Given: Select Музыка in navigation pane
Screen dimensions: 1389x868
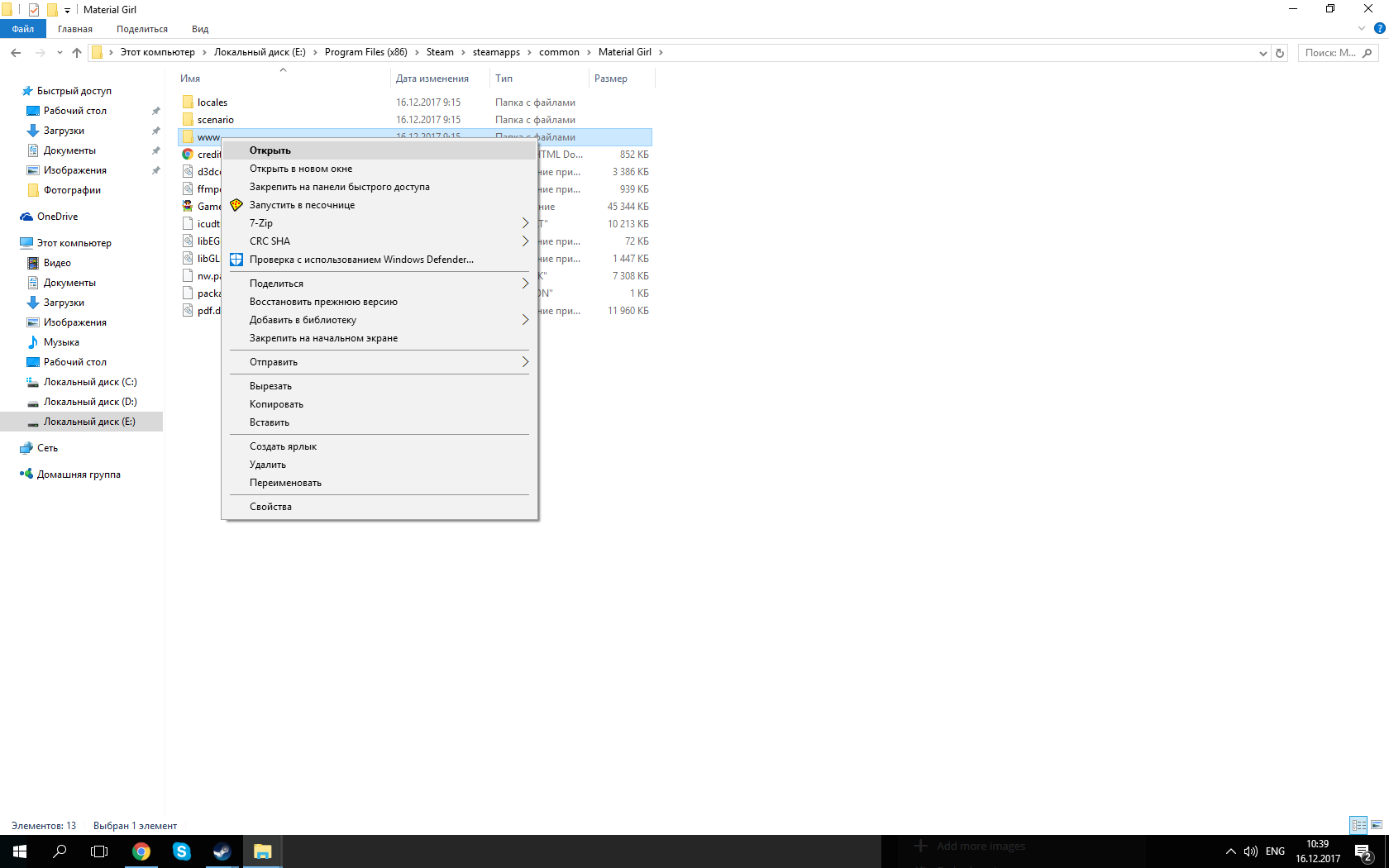Looking at the screenshot, I should pyautogui.click(x=61, y=342).
